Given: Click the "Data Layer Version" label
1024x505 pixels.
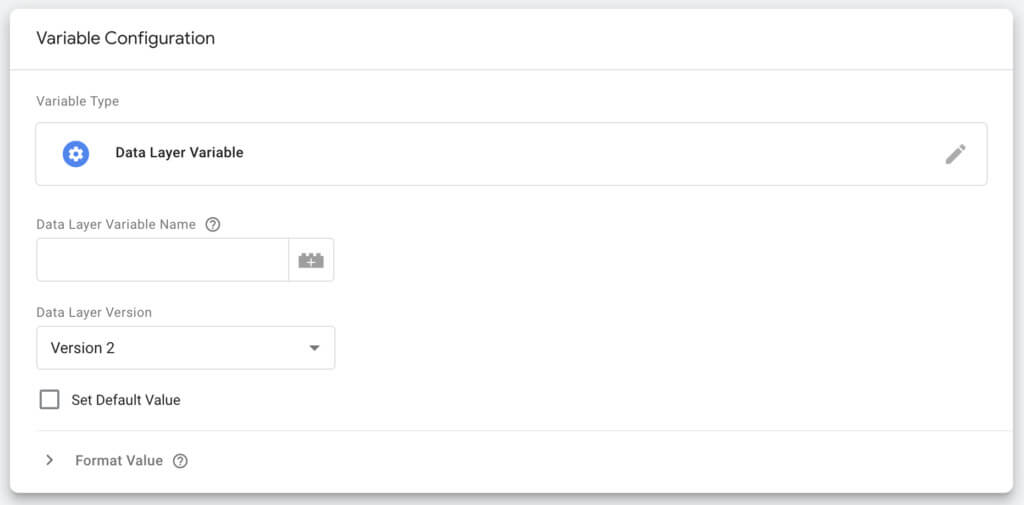Looking at the screenshot, I should [x=94, y=312].
